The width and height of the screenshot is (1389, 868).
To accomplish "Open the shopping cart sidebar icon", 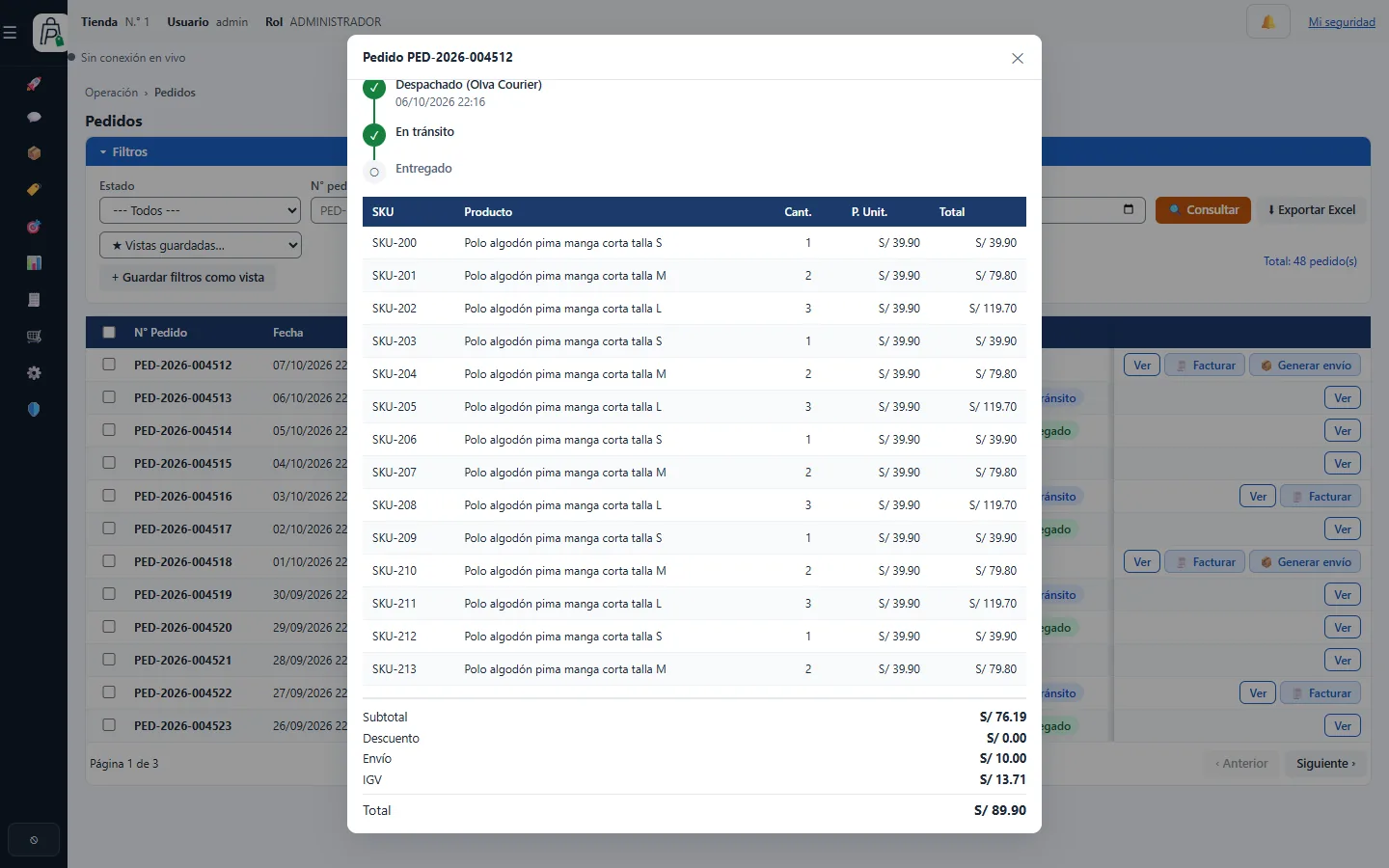I will tap(34, 337).
